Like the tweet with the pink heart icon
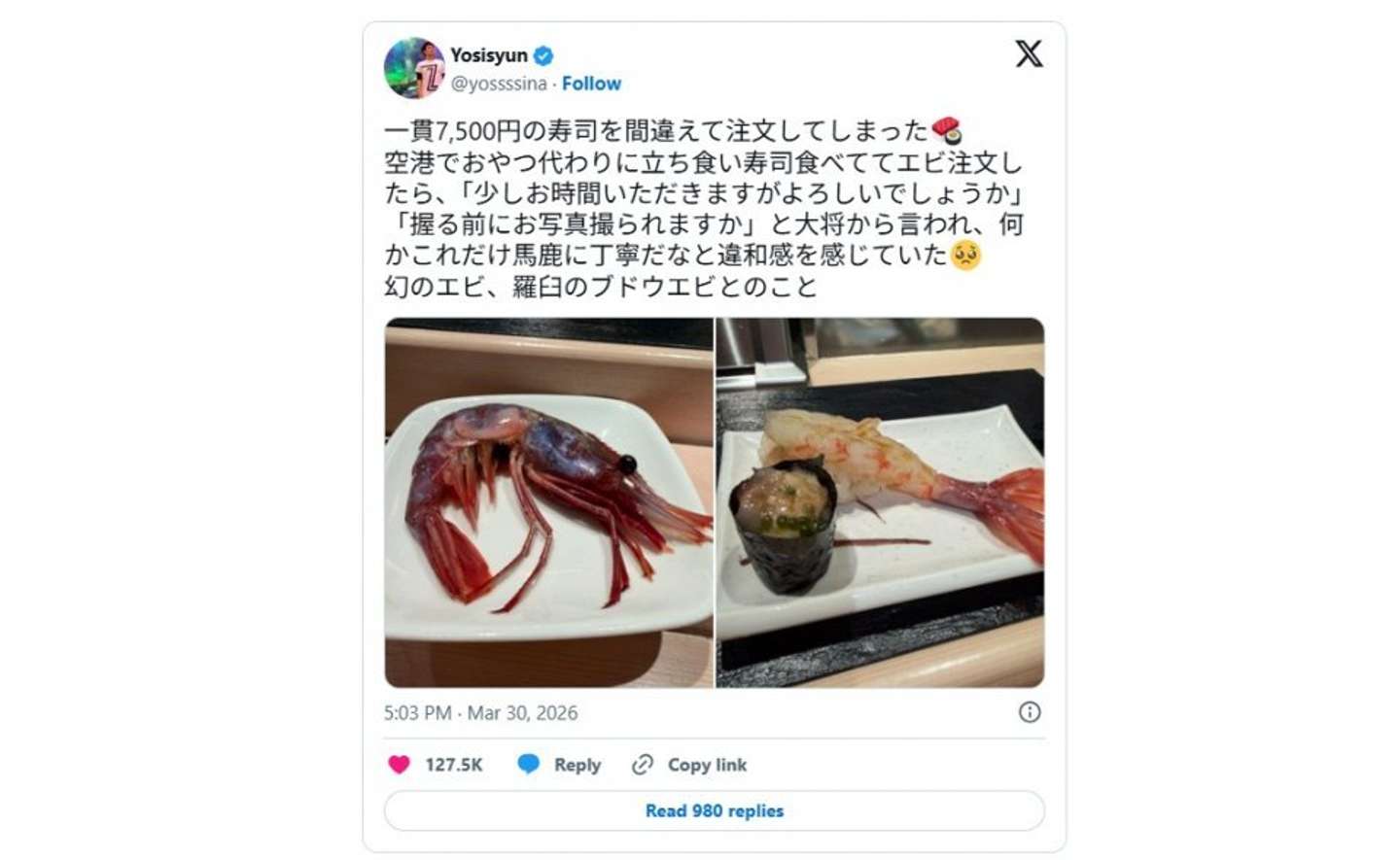This screenshot has width=1400, height=860. (399, 765)
